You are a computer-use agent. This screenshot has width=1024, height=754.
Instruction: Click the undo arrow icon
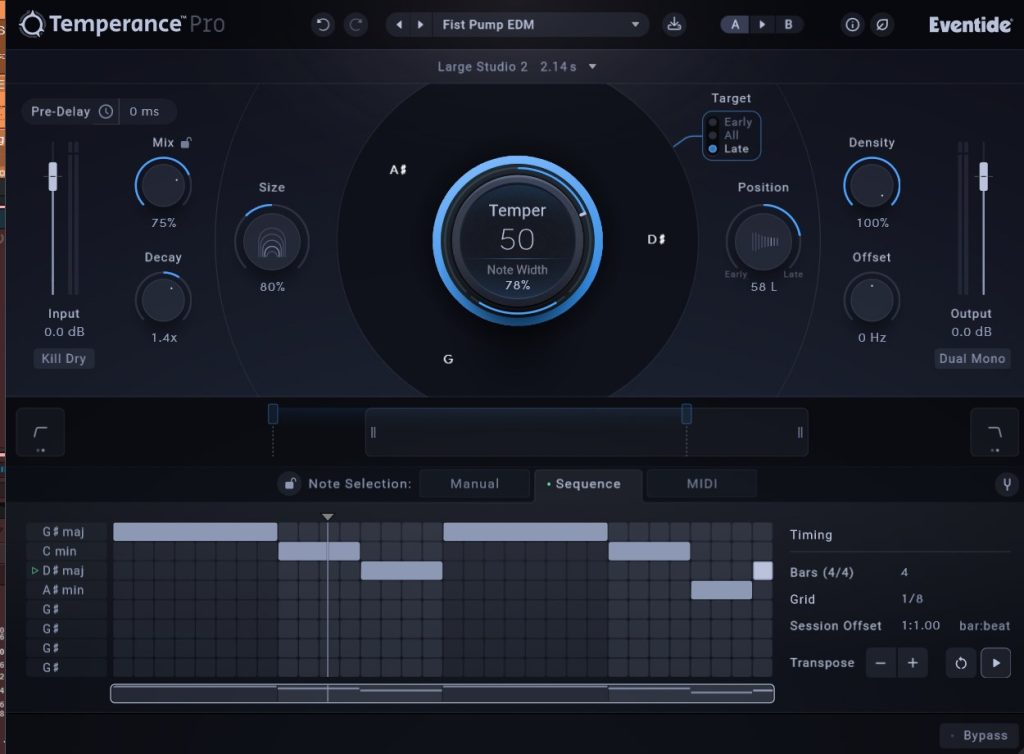322,25
